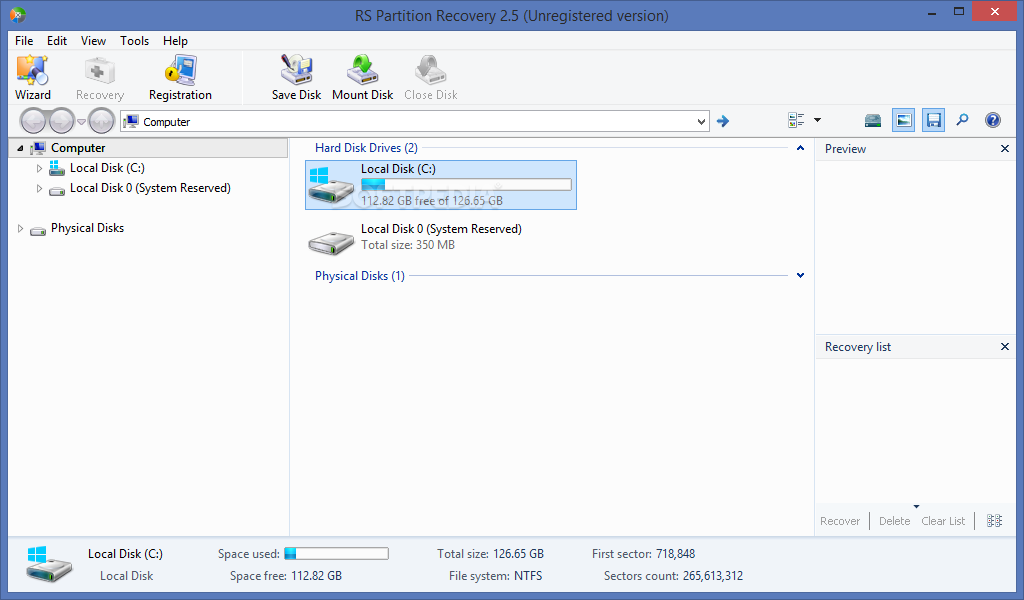Expand Local Disk (C:) tree node
This screenshot has height=600, width=1024.
39,168
